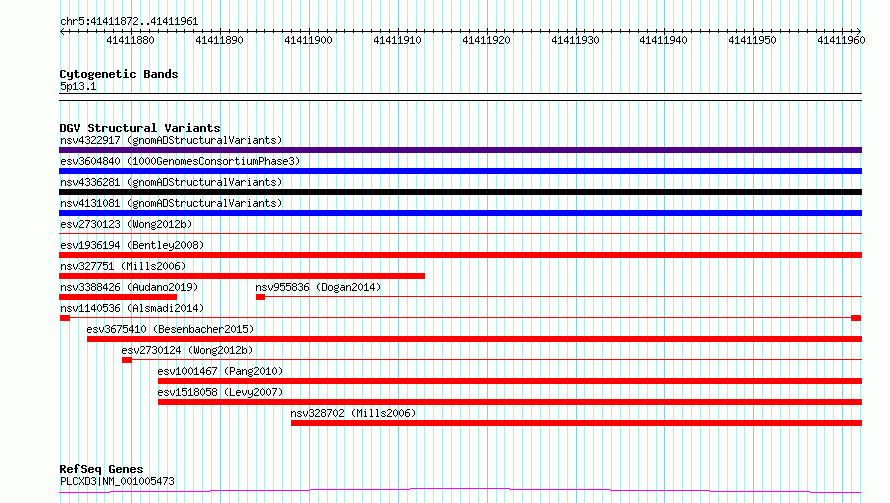This screenshot has height=503, width=890.
Task: Select variant label nsv1140536 (Alsmadi2014)
Action: pos(132,308)
